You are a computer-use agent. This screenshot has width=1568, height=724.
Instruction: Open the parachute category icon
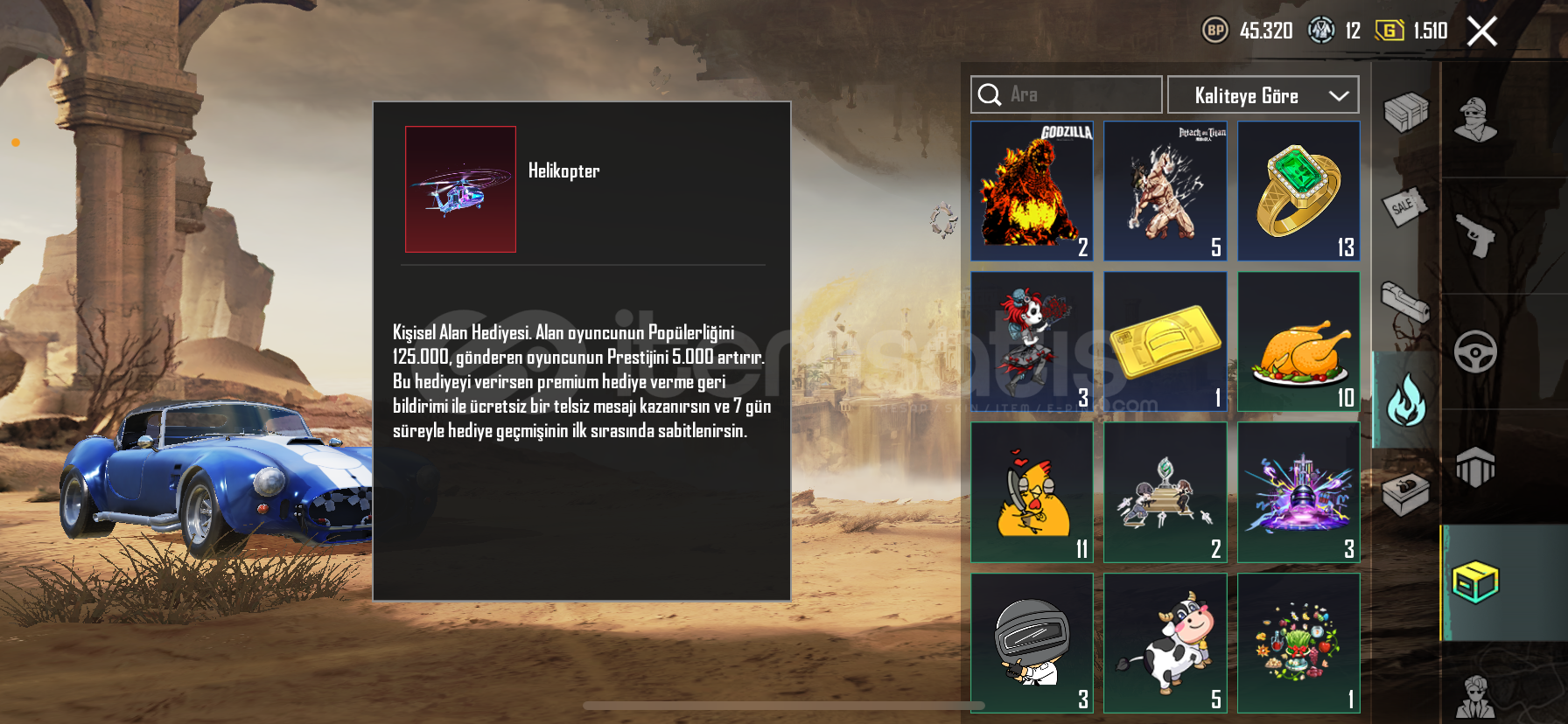1475,466
